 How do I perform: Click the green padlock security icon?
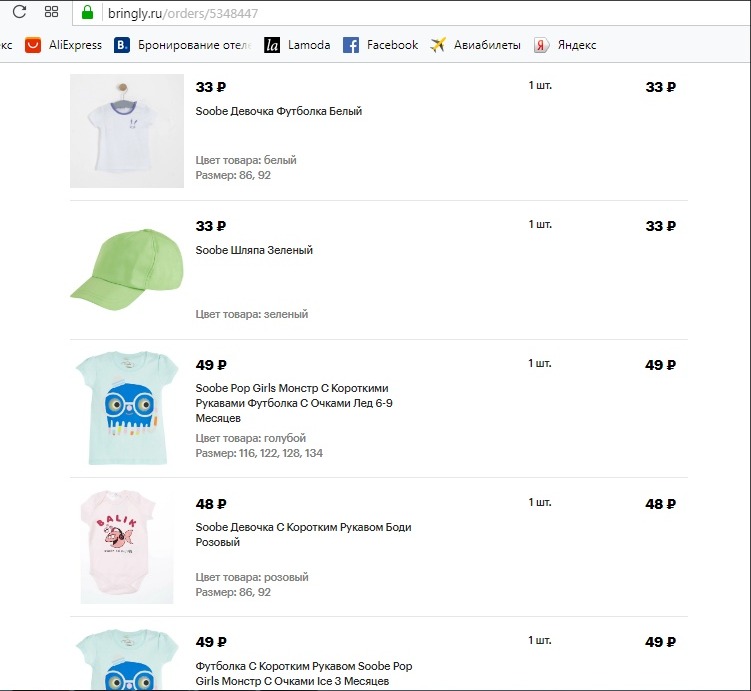pos(87,12)
